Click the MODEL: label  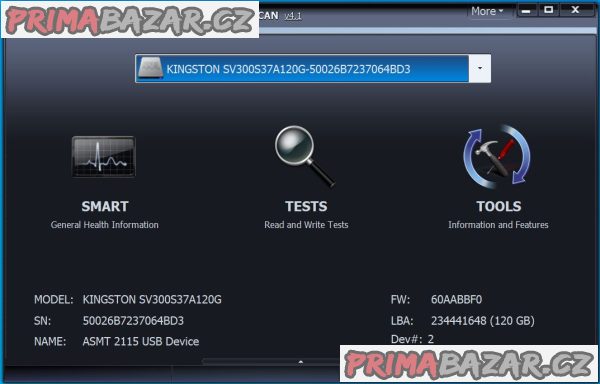(54, 299)
